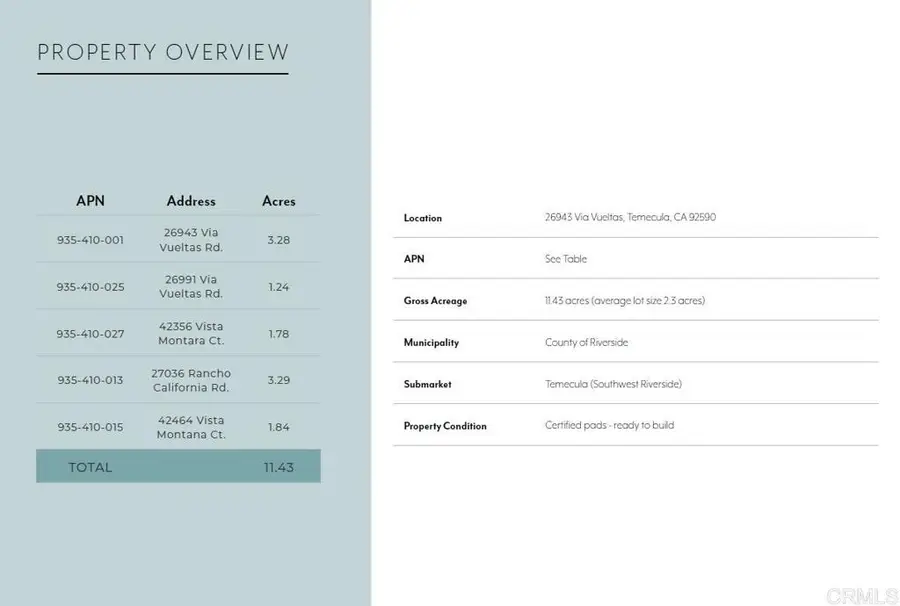This screenshot has height=606, width=900.
Task: Click the County of Riverside value
Action: click(x=586, y=343)
